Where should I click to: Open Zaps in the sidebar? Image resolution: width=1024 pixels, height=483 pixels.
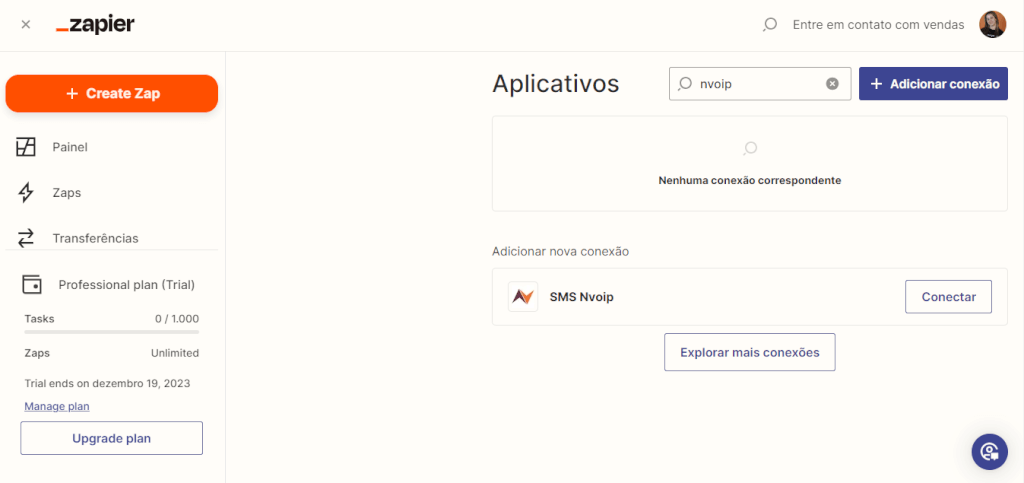click(x=67, y=193)
